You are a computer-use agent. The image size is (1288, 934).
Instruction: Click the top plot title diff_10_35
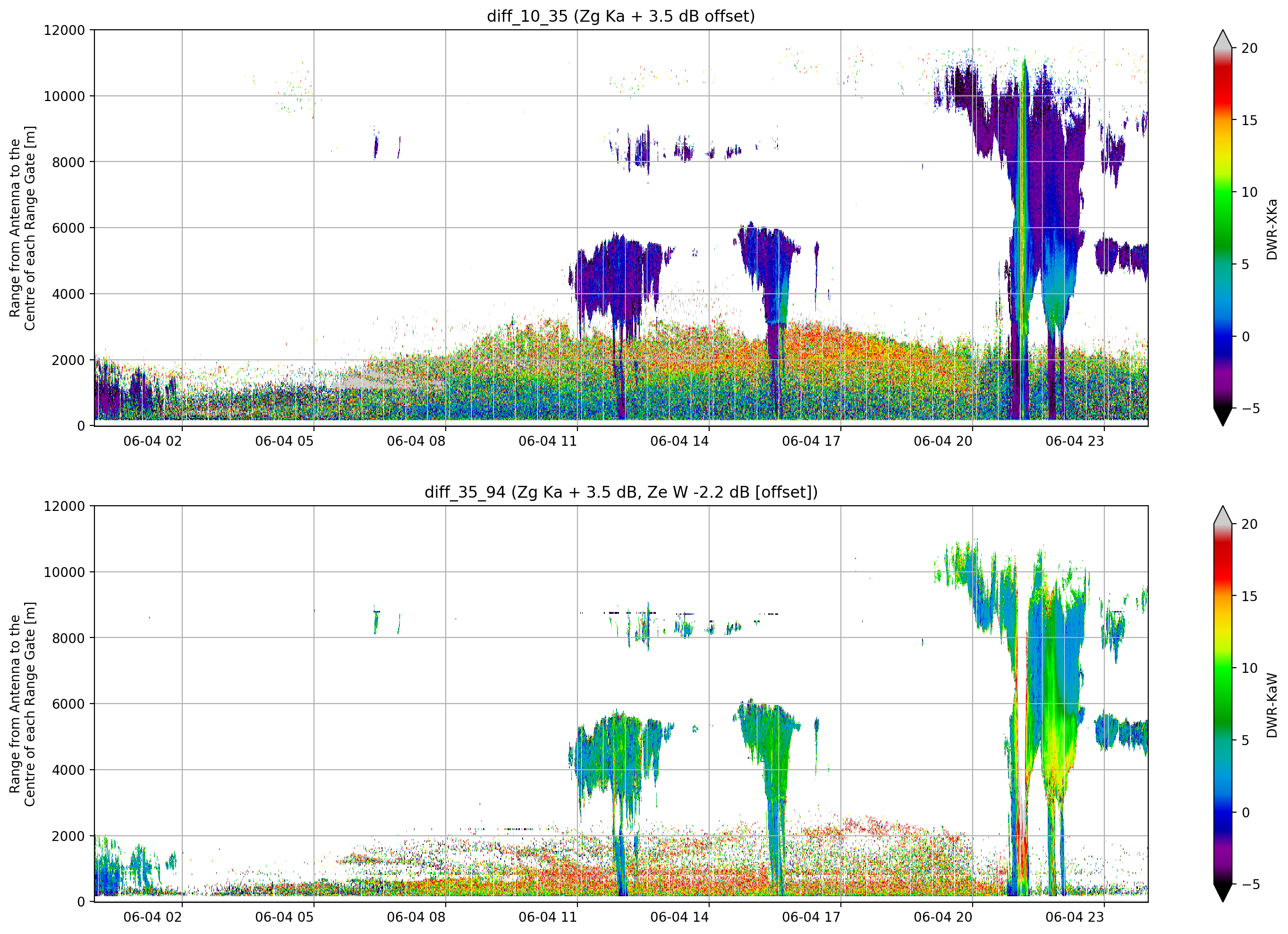[x=621, y=16]
